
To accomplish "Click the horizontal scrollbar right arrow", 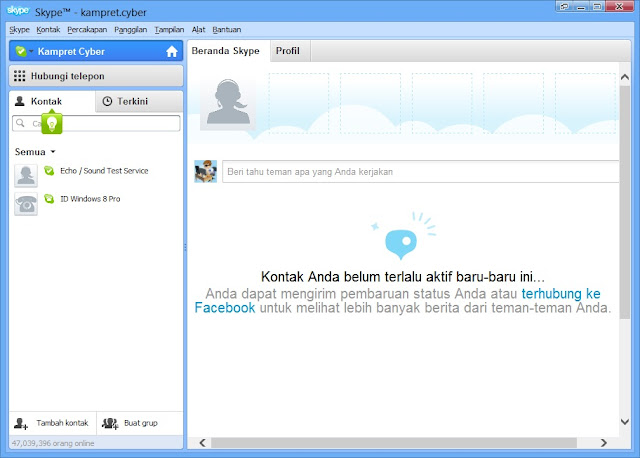I will 604,443.
